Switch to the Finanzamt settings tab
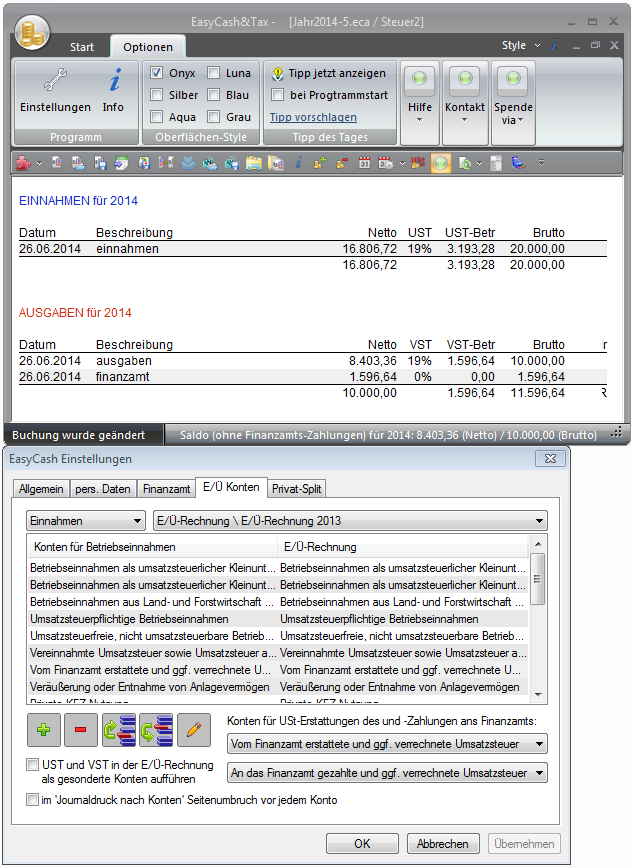Image resolution: width=633 pixels, height=868 pixels. [167, 489]
